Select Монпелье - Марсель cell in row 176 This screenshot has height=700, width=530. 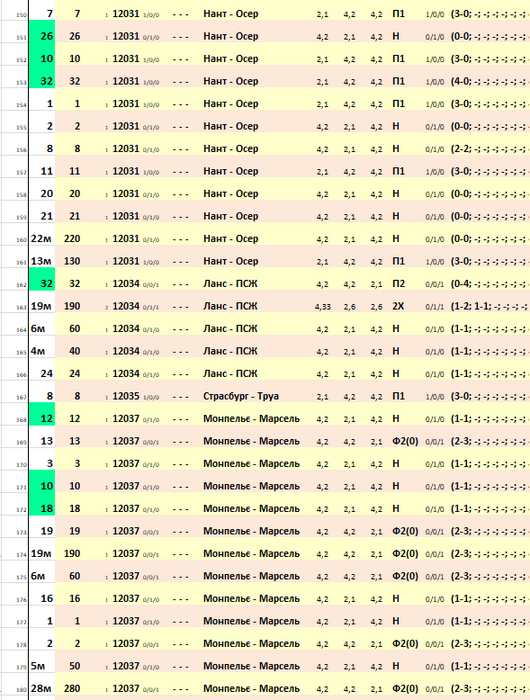251,599
